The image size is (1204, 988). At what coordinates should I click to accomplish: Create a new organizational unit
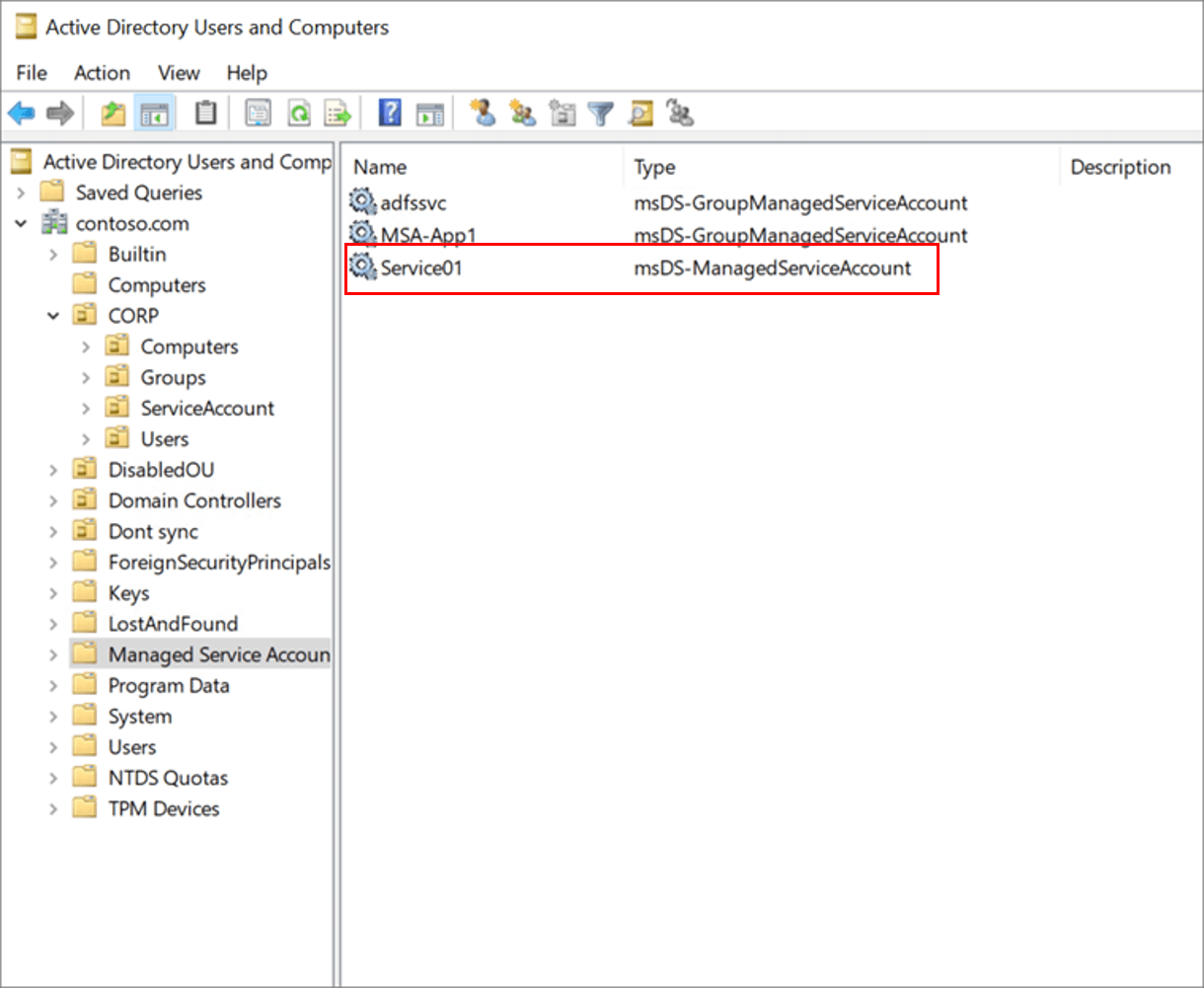562,113
